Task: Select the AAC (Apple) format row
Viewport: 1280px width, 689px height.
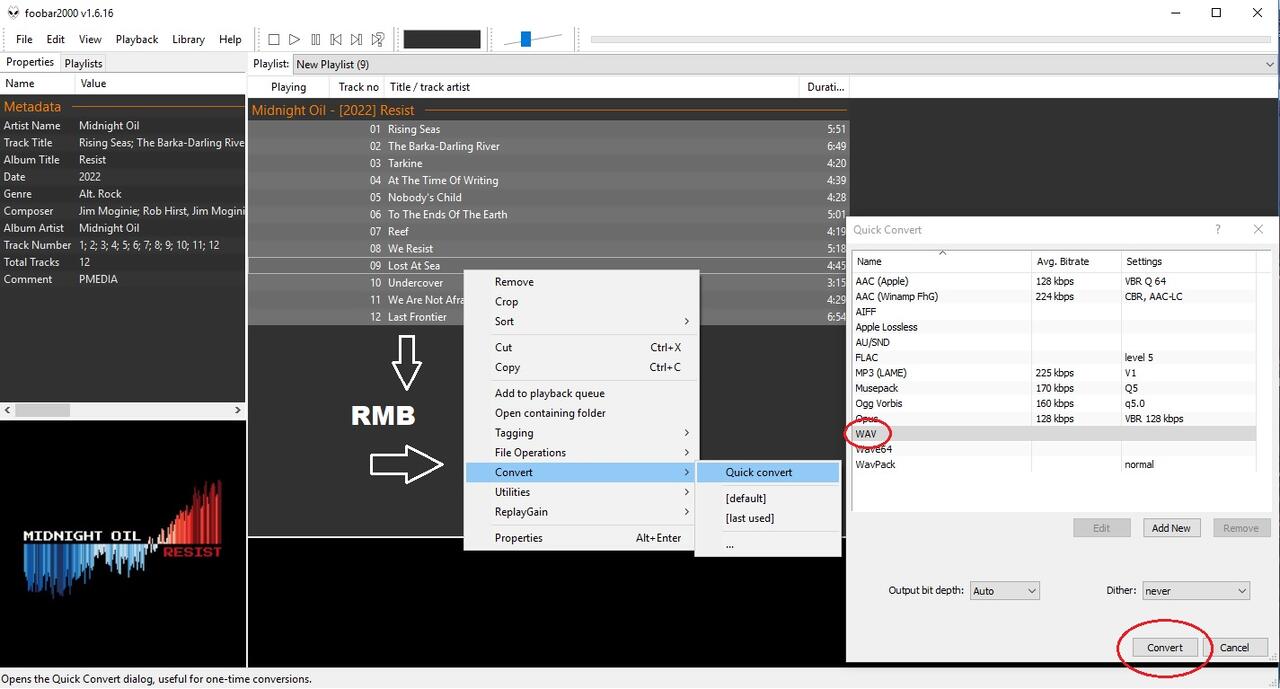Action: (x=1054, y=281)
